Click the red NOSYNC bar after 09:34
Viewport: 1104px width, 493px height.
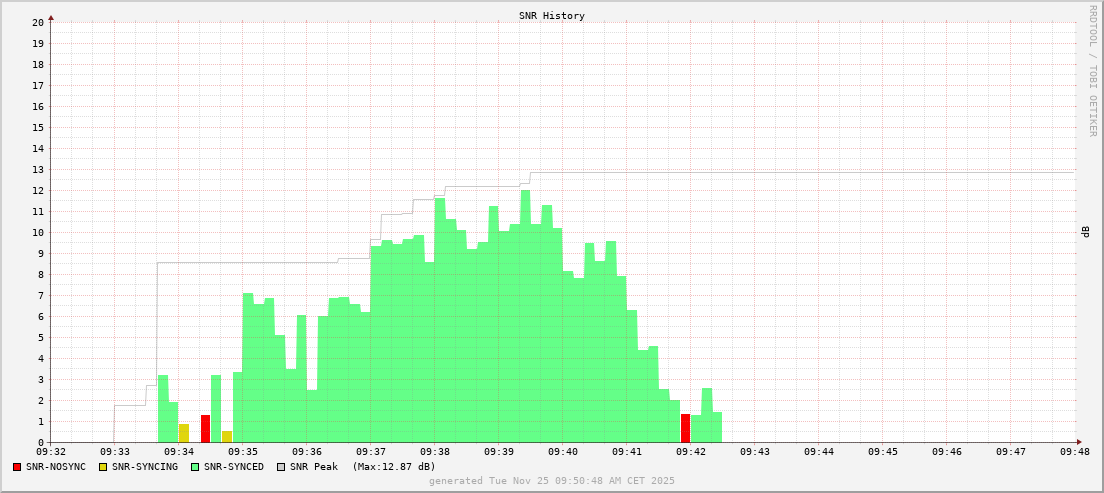pos(205,428)
